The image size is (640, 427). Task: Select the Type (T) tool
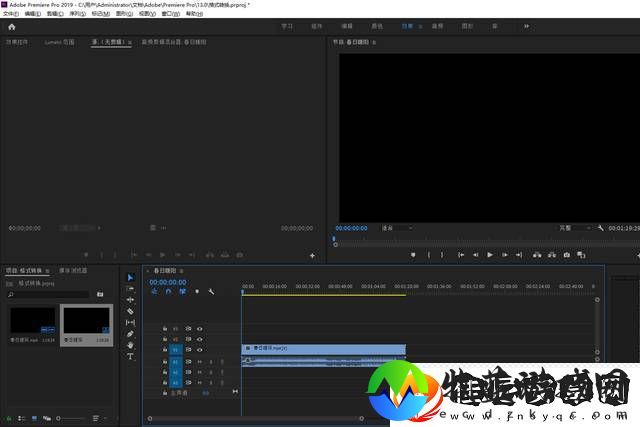pyautogui.click(x=130, y=356)
